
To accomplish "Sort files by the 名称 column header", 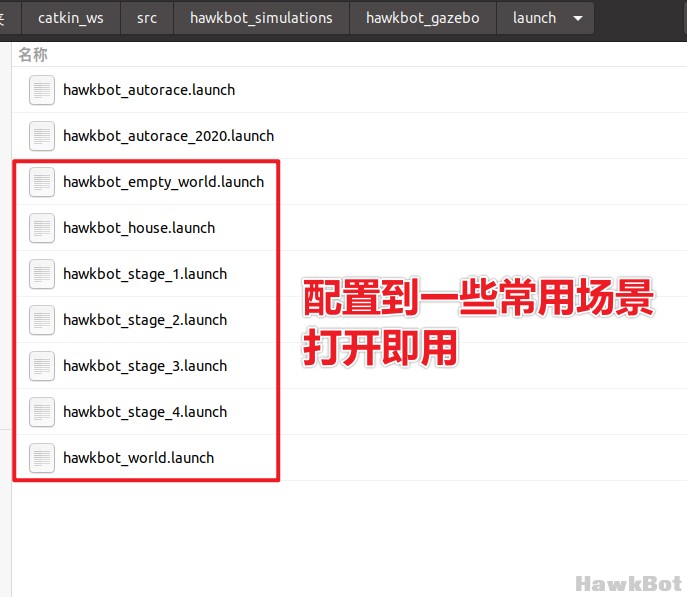I will [33, 55].
